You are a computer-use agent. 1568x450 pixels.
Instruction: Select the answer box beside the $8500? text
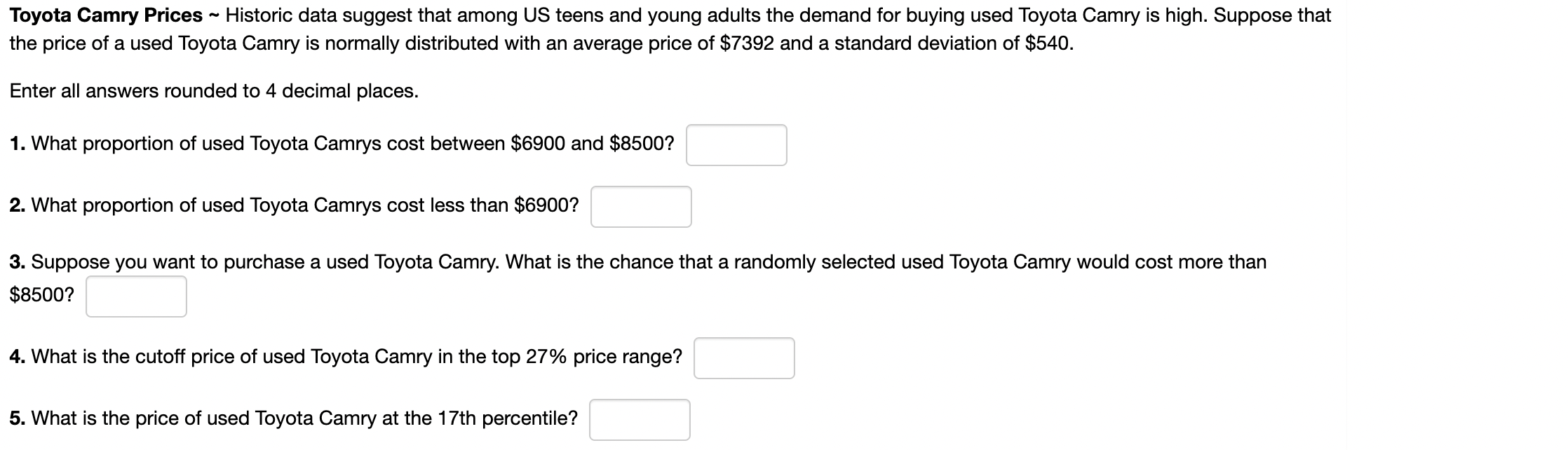(x=136, y=296)
